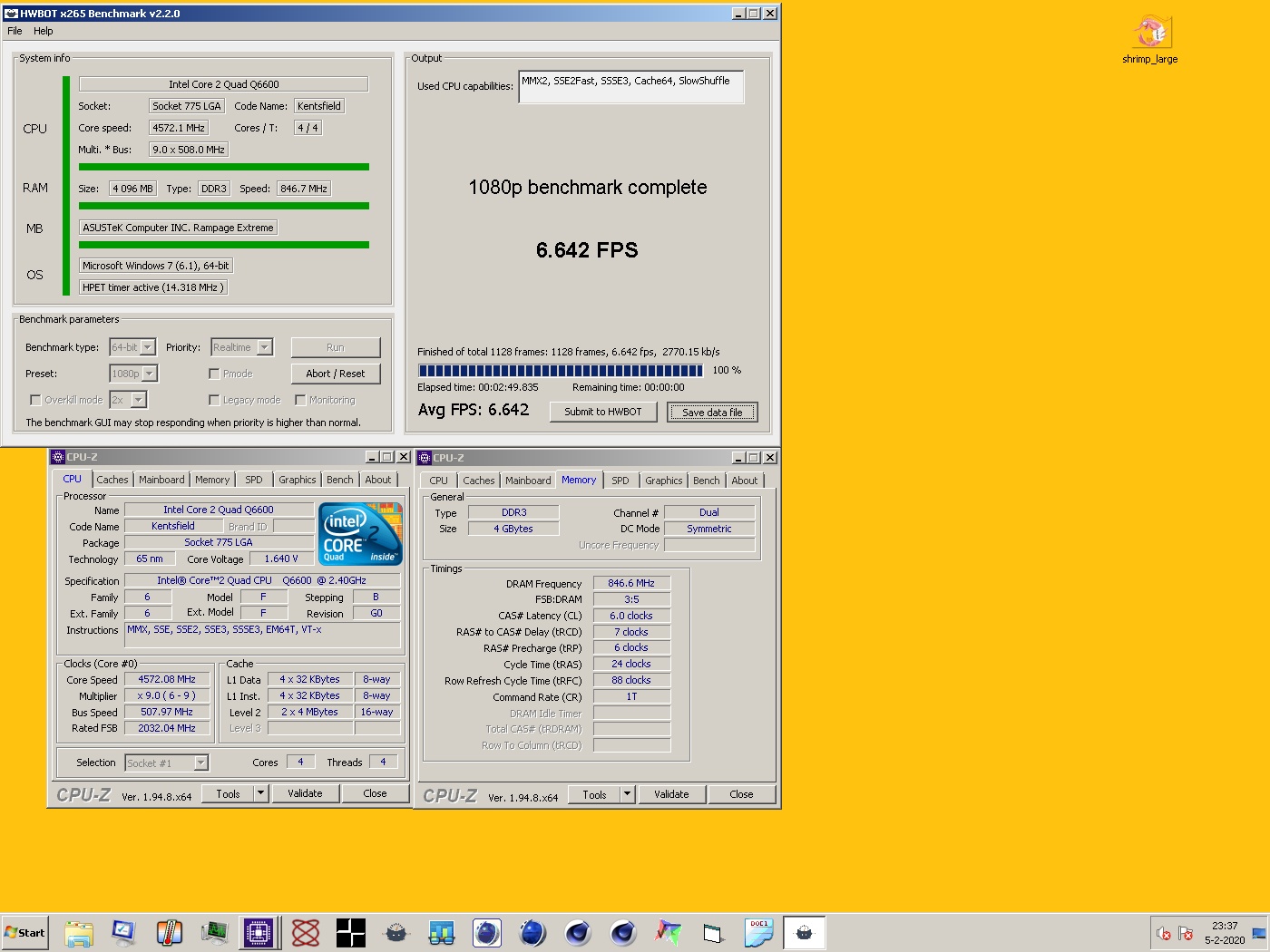The width and height of the screenshot is (1270, 952).
Task: Open the Preset 1080p dropdown
Action: click(x=133, y=374)
